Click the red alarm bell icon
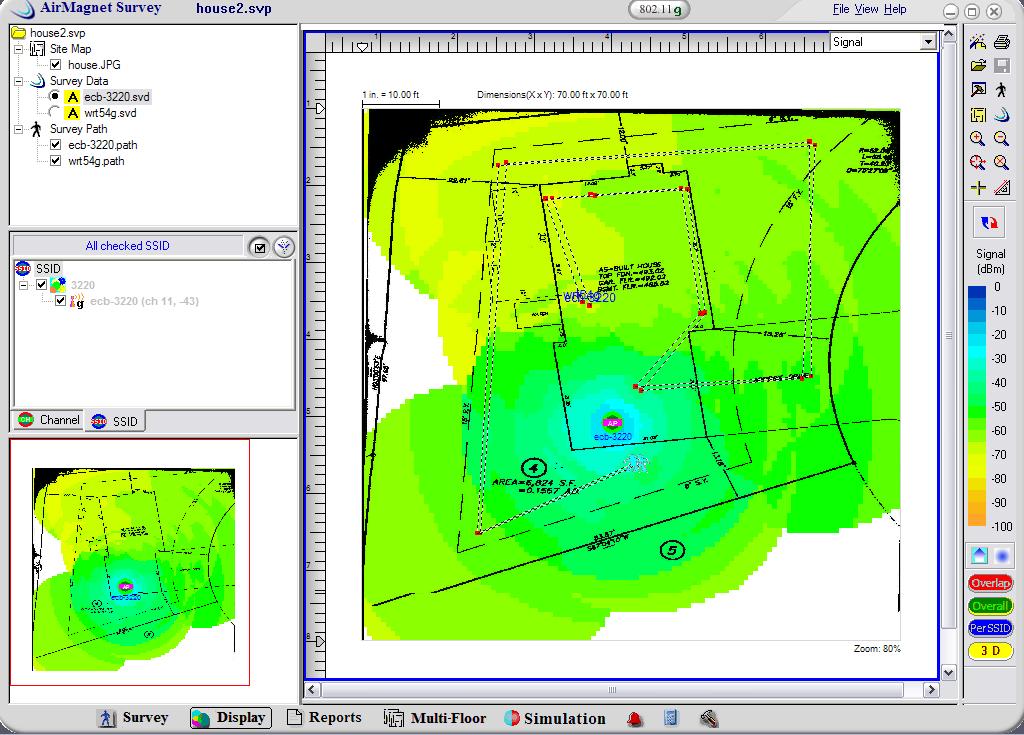 click(635, 719)
